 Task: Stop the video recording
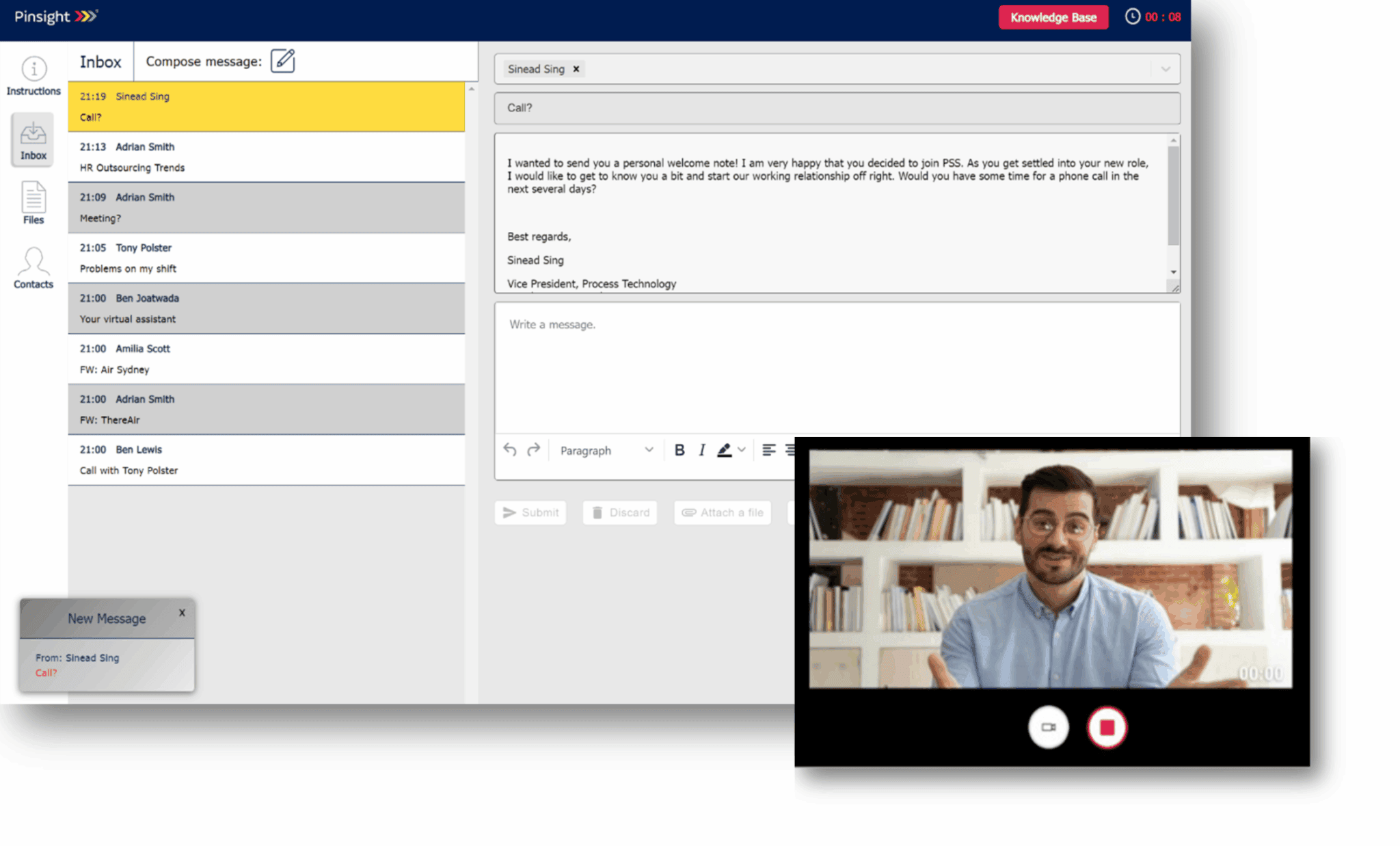tap(1107, 727)
